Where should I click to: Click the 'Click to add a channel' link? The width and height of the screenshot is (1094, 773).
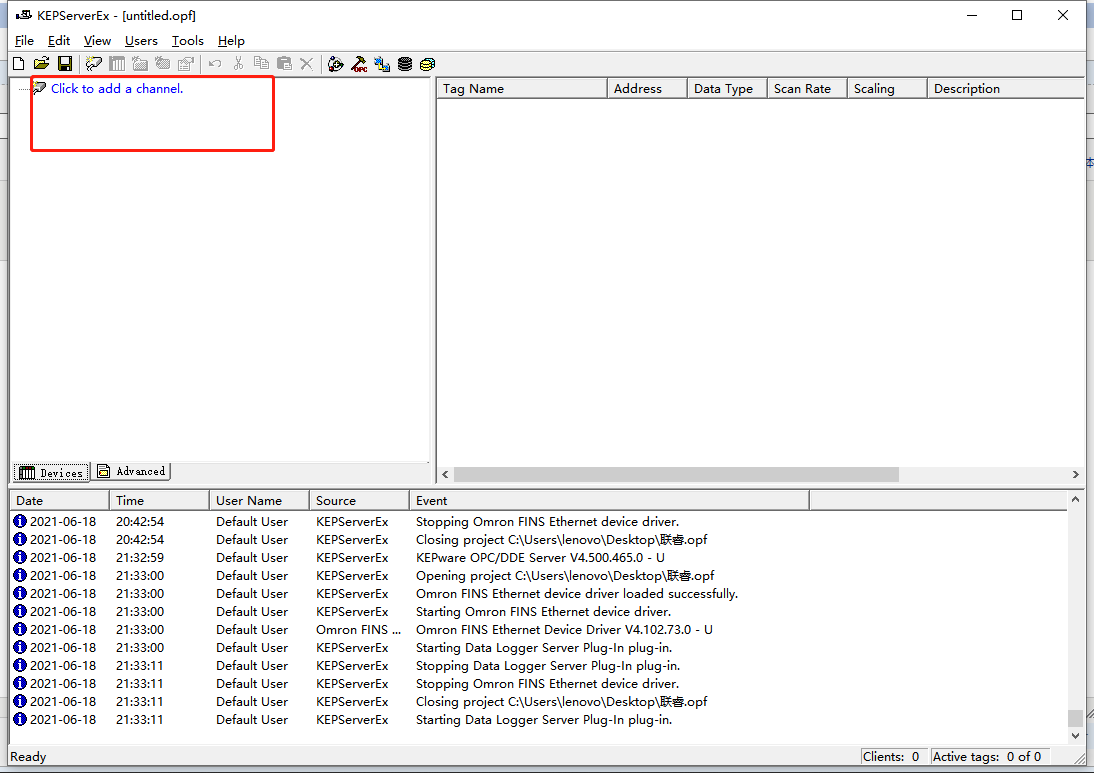point(117,89)
